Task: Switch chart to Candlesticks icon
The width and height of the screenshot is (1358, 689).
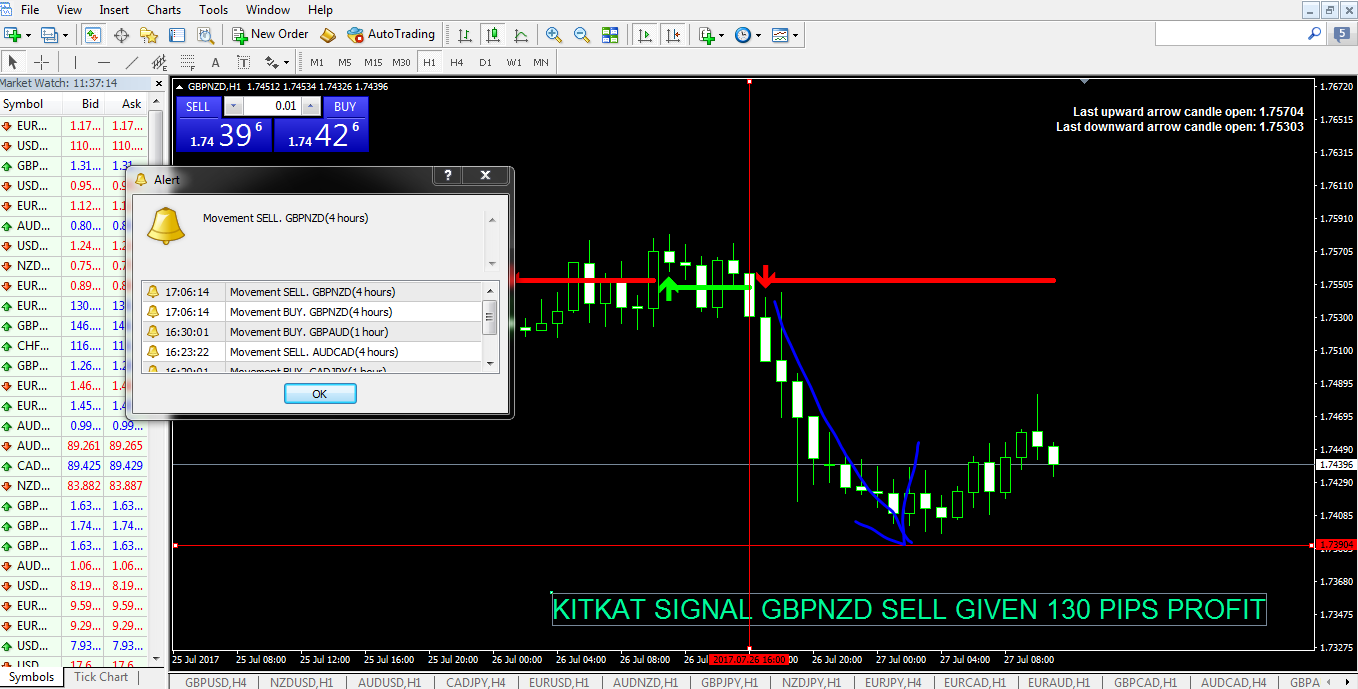Action: click(x=492, y=34)
